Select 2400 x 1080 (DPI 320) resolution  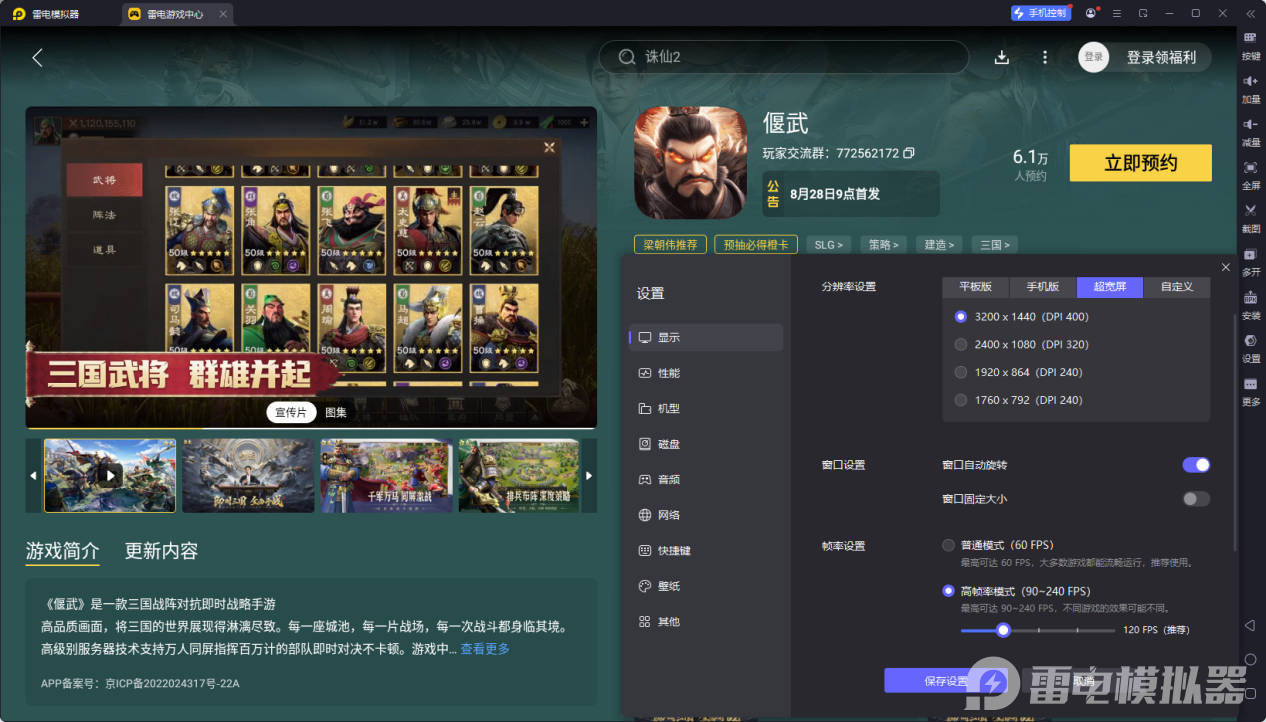(x=961, y=344)
